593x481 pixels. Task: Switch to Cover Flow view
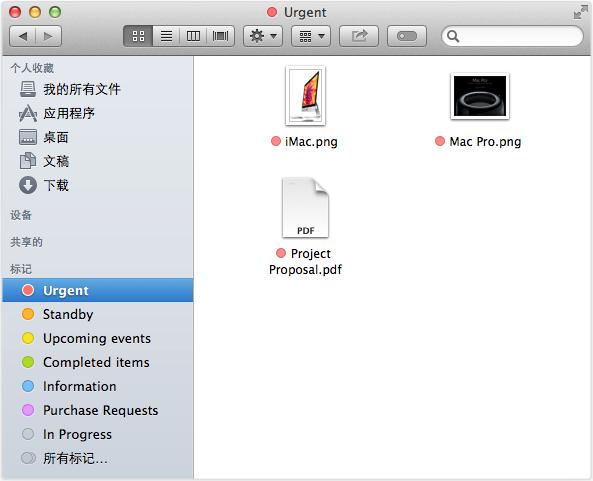[x=220, y=36]
